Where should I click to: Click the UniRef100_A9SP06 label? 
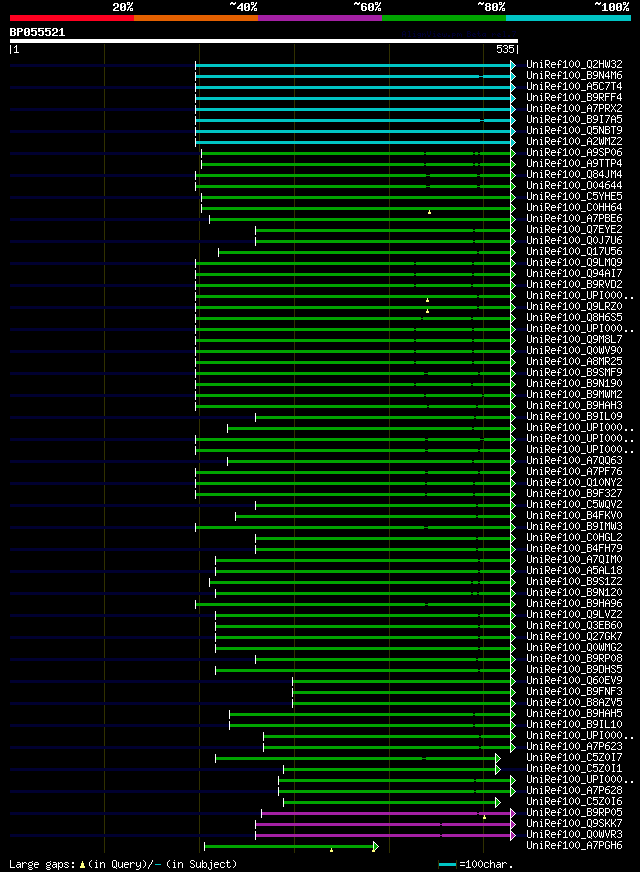coord(574,152)
